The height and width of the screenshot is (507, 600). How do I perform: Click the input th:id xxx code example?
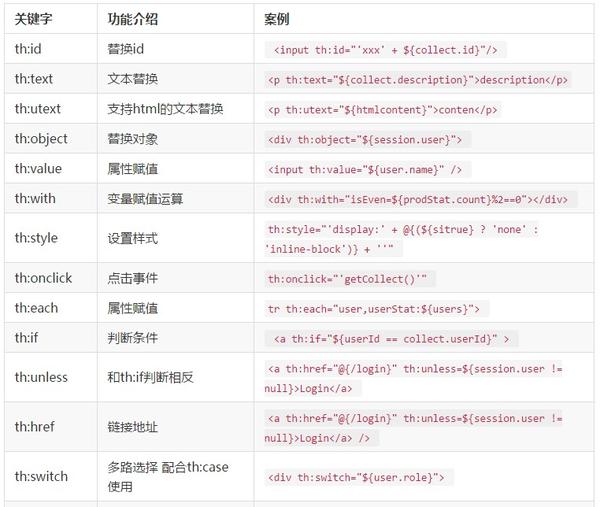385,50
